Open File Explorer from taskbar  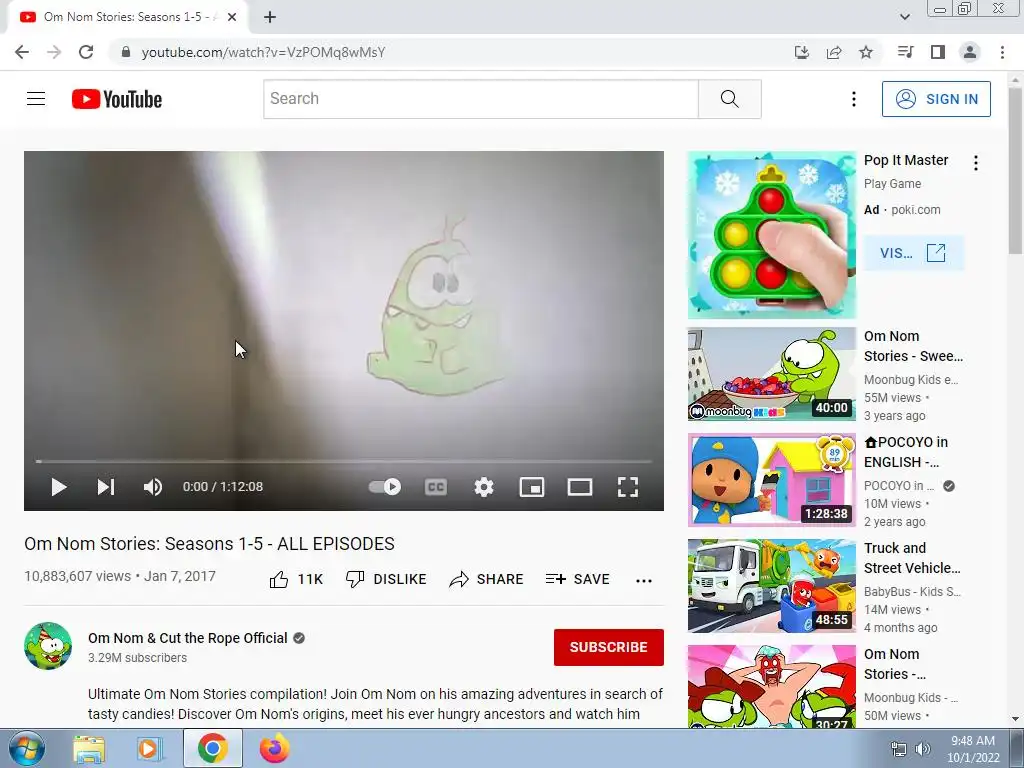tap(89, 748)
